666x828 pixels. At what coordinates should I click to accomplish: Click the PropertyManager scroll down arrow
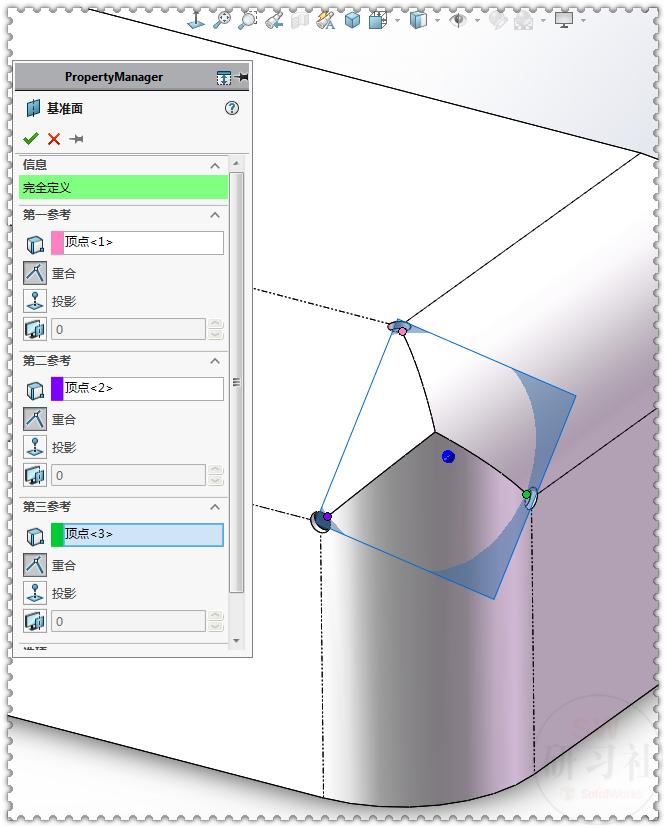click(236, 641)
